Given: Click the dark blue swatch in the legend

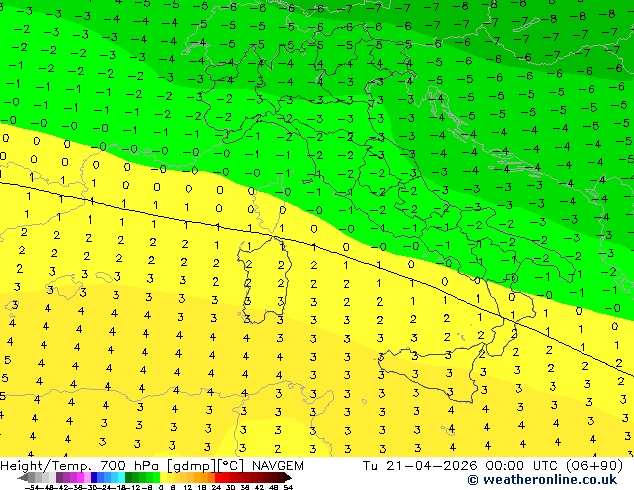Looking at the screenshot, I should 94,478.
